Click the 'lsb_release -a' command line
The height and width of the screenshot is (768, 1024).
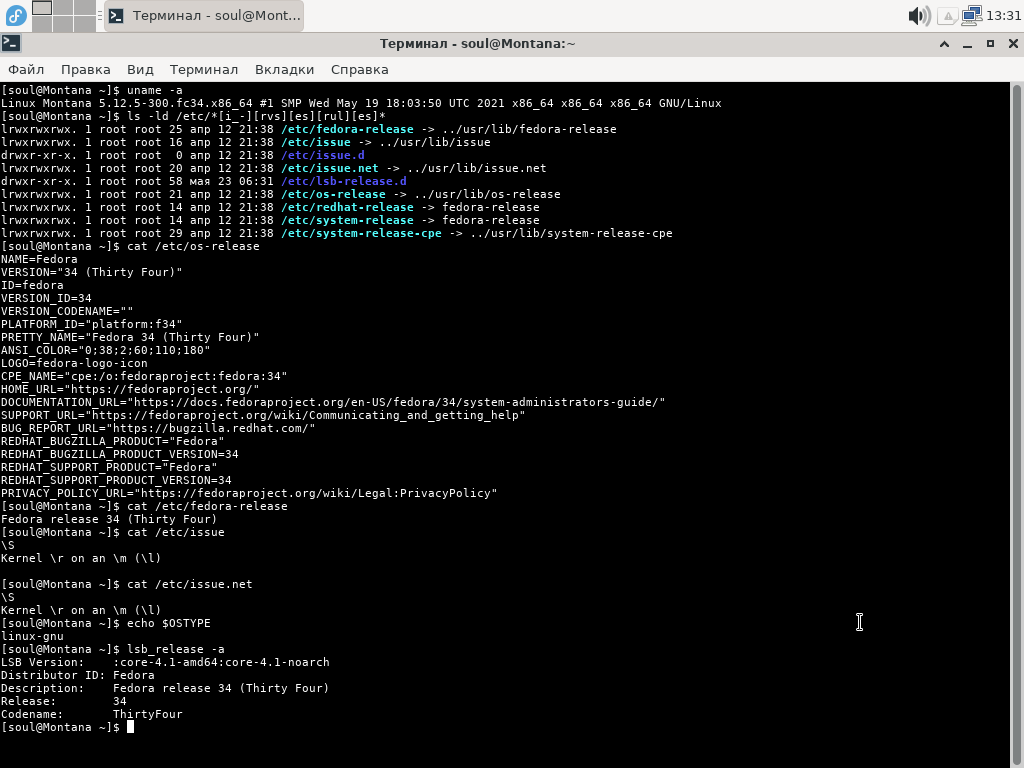[113, 649]
